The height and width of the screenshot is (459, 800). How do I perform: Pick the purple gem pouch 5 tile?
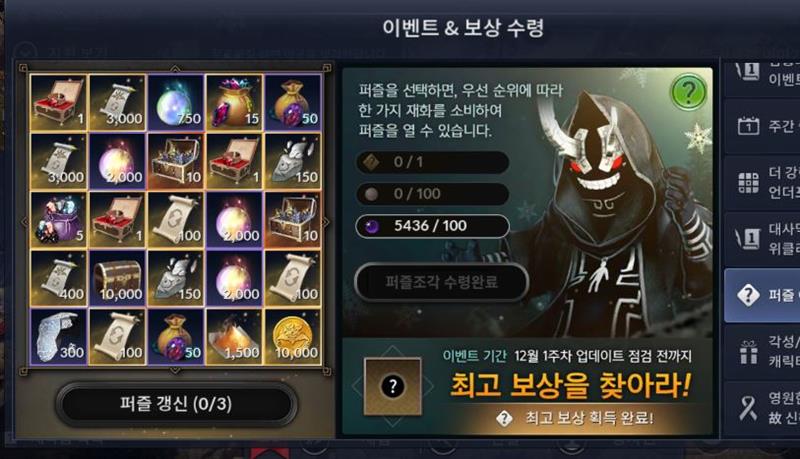coord(59,220)
